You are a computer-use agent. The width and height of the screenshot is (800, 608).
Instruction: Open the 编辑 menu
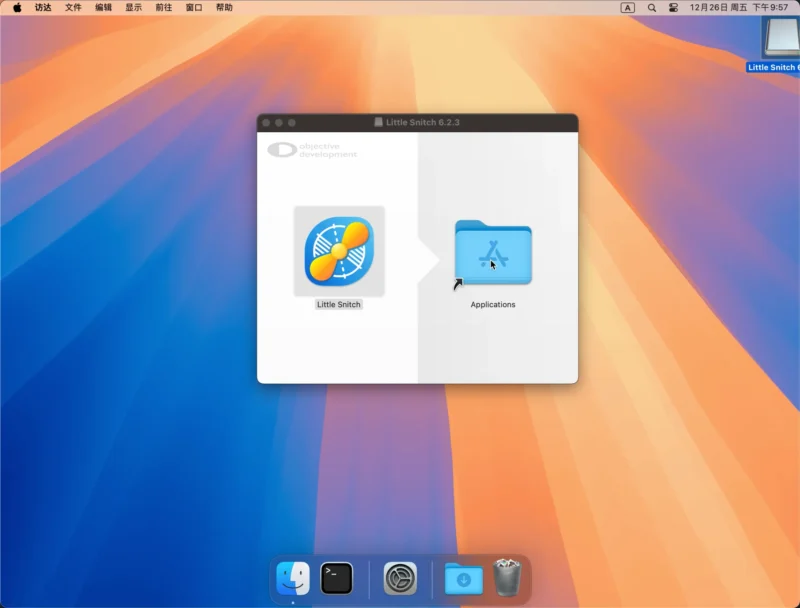(104, 7)
